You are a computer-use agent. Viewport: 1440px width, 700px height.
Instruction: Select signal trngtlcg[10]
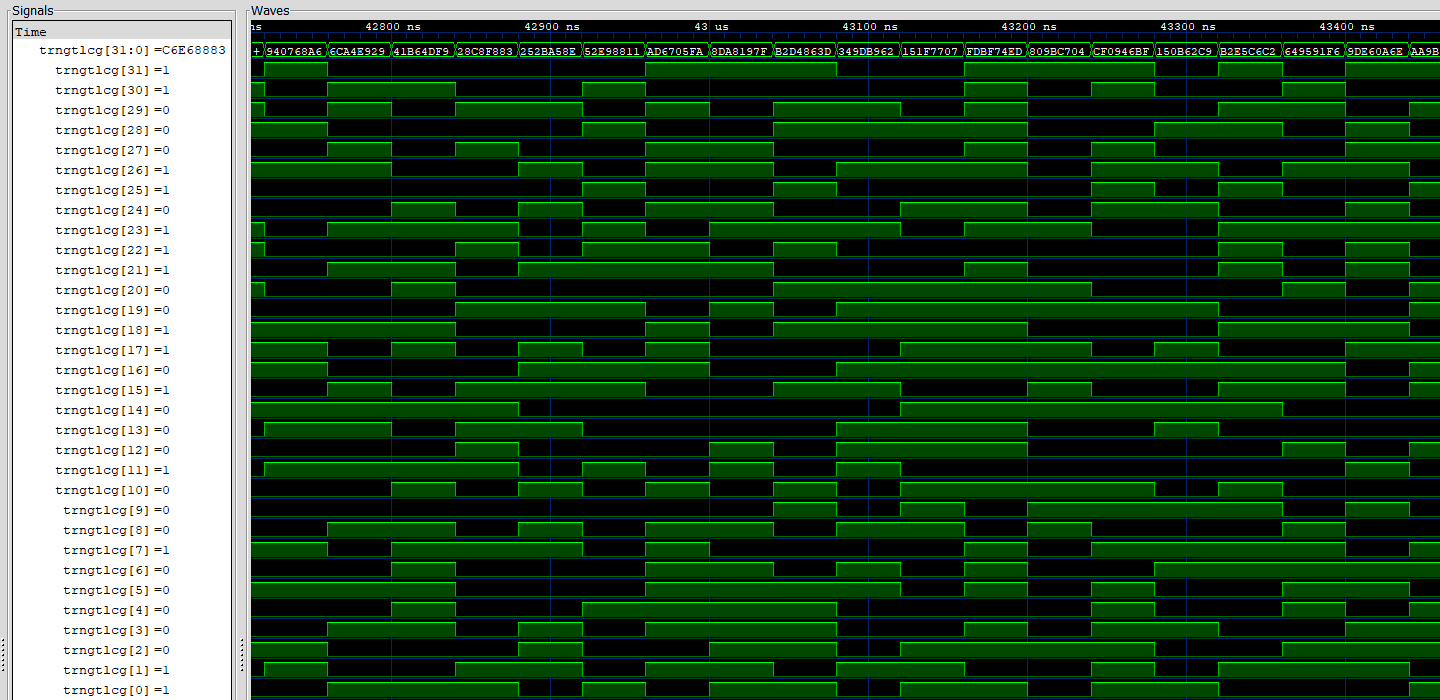112,490
